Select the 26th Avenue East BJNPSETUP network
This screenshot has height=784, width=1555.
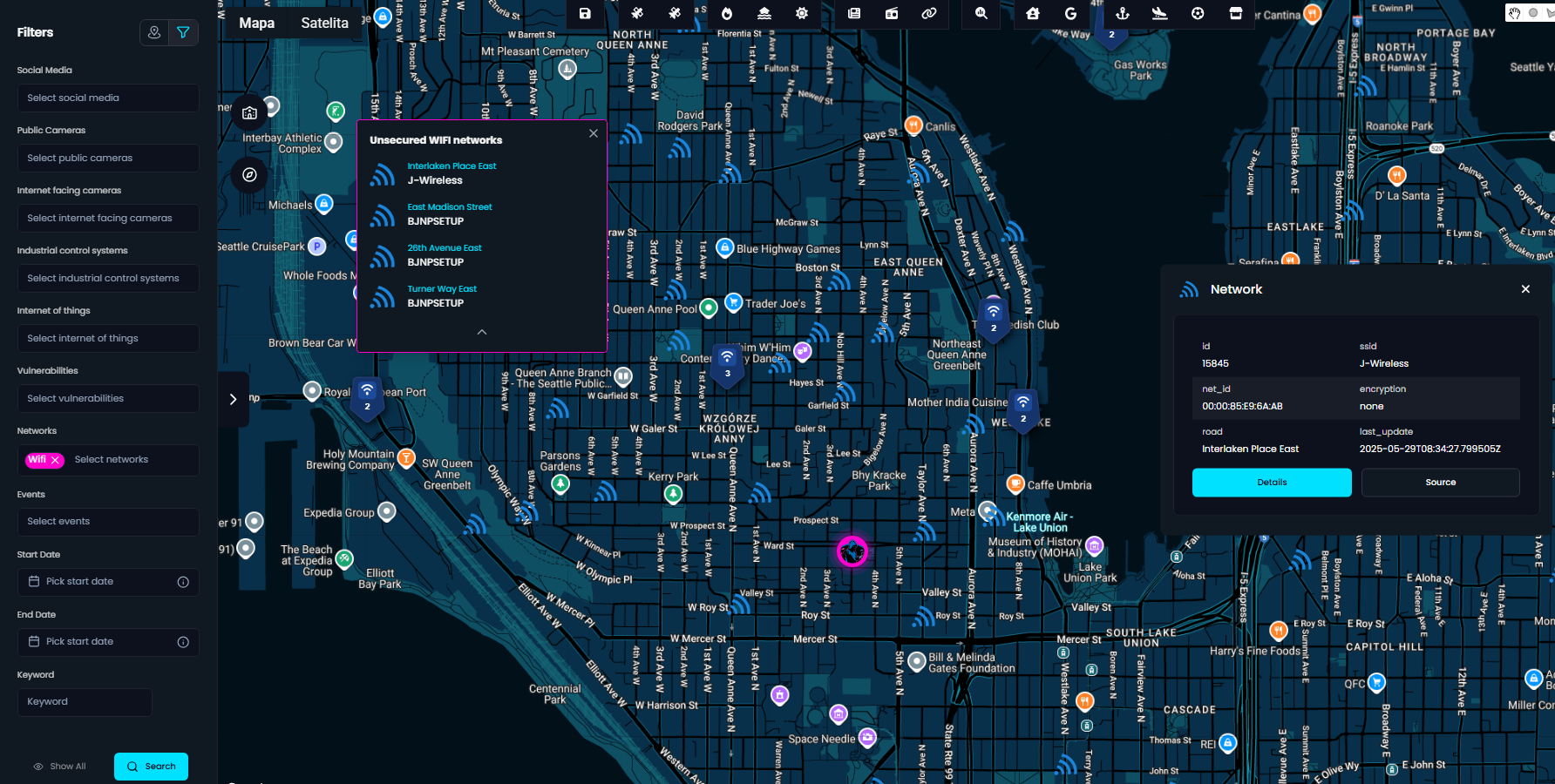pyautogui.click(x=482, y=255)
